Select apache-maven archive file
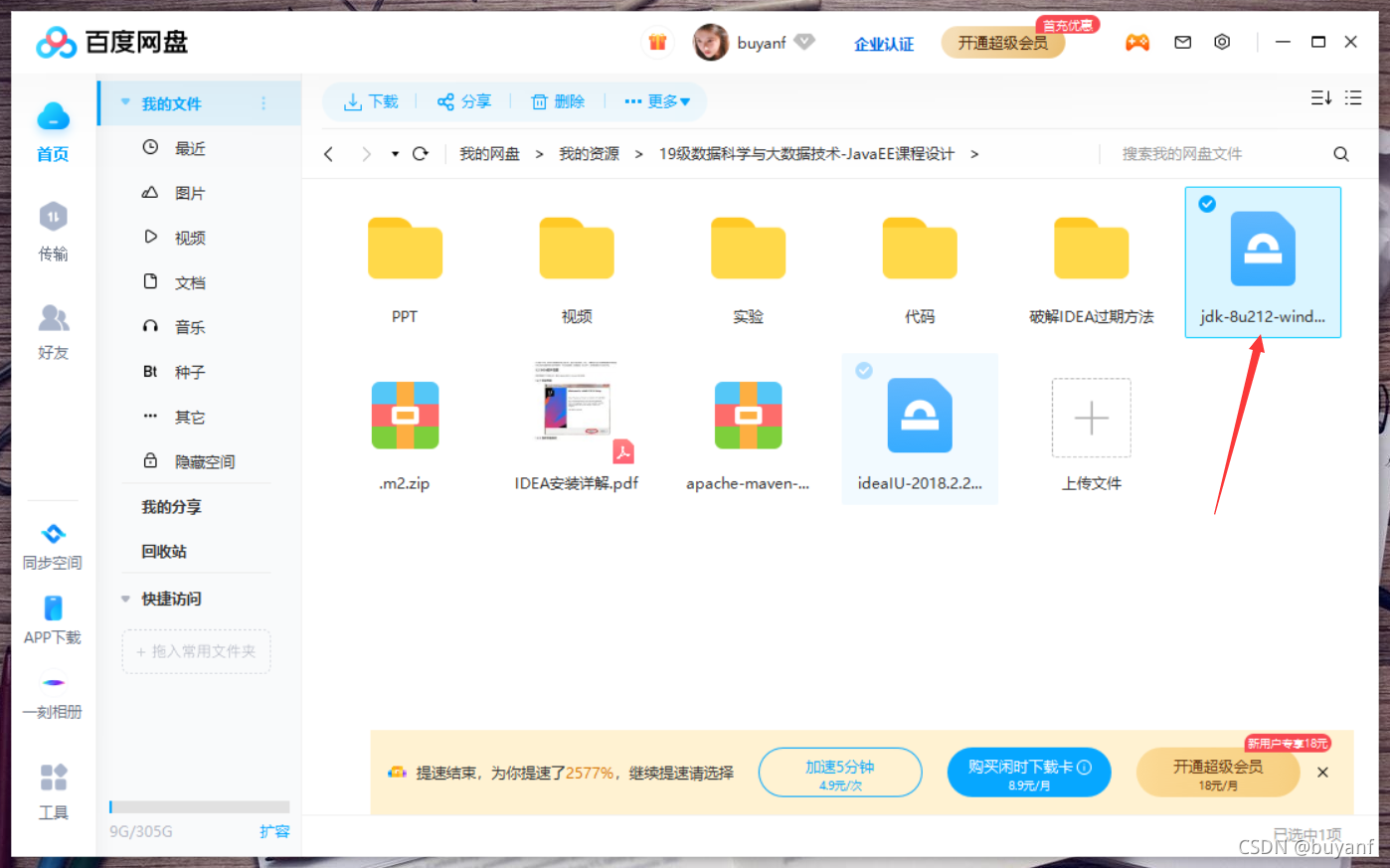1390x868 pixels. [x=748, y=416]
